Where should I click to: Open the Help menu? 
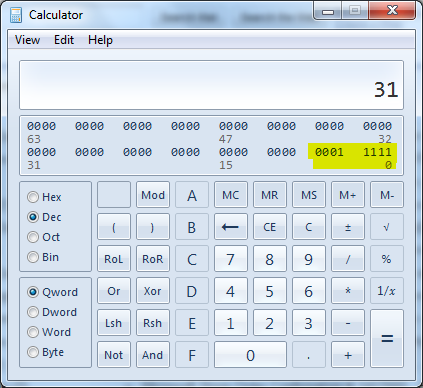pyautogui.click(x=100, y=40)
